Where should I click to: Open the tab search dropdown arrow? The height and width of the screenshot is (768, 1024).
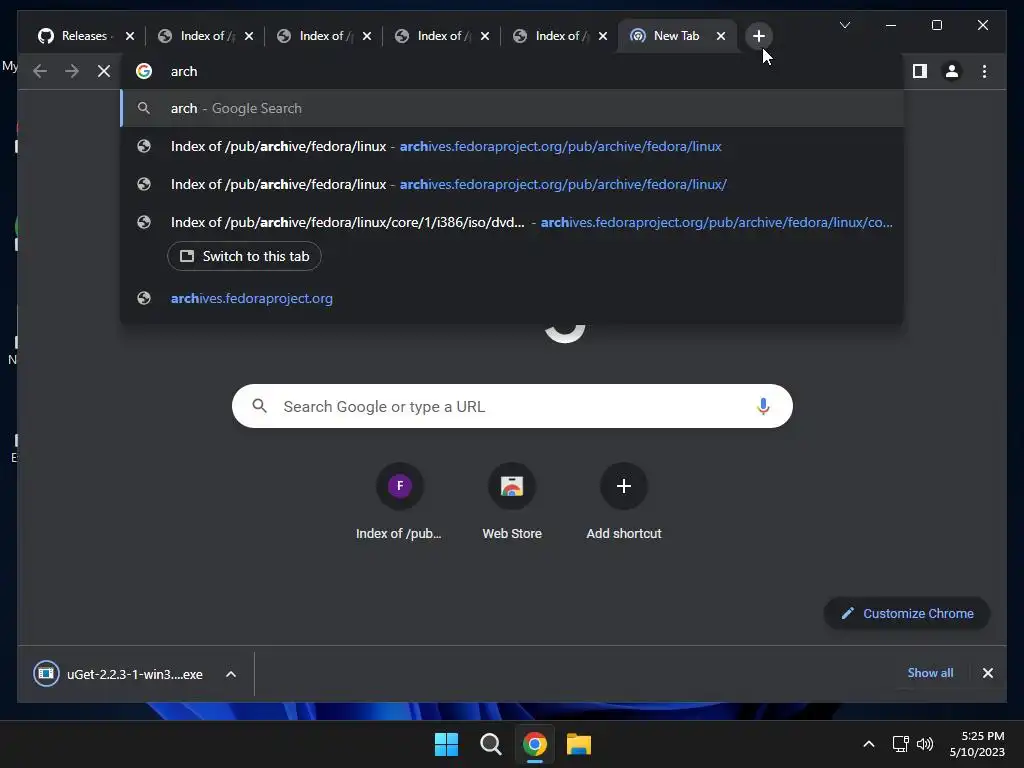(x=844, y=25)
